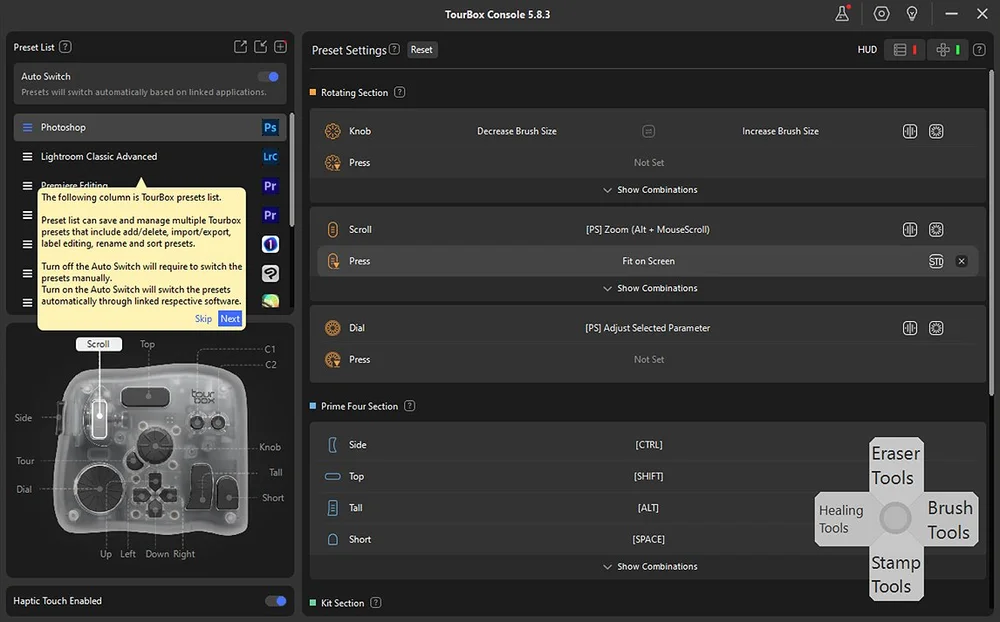Open Knob rotation speed settings icon
This screenshot has width=1000, height=622.
click(x=936, y=131)
